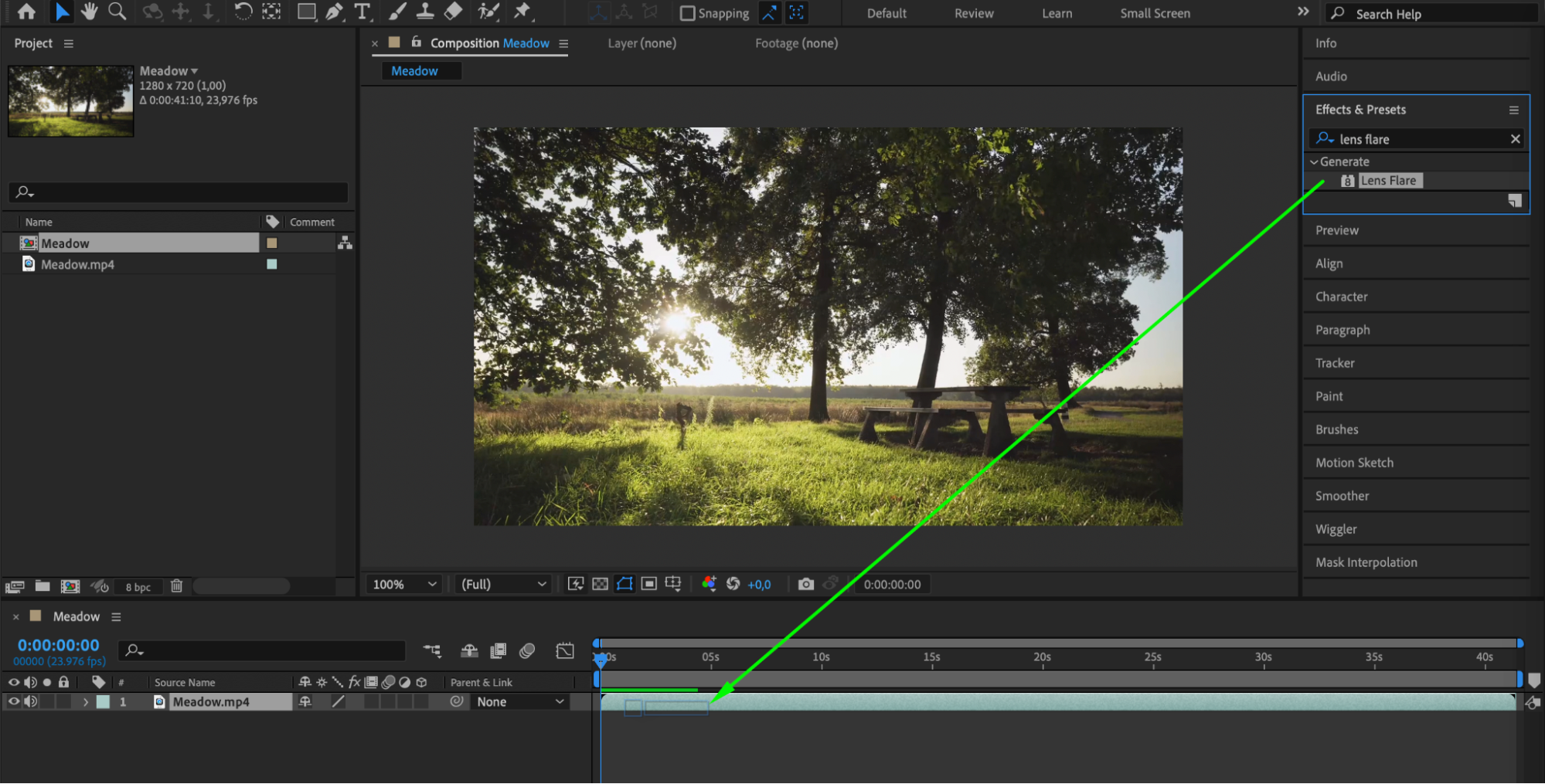The height and width of the screenshot is (784, 1545).
Task: Choose the Type text tool
Action: click(x=362, y=12)
